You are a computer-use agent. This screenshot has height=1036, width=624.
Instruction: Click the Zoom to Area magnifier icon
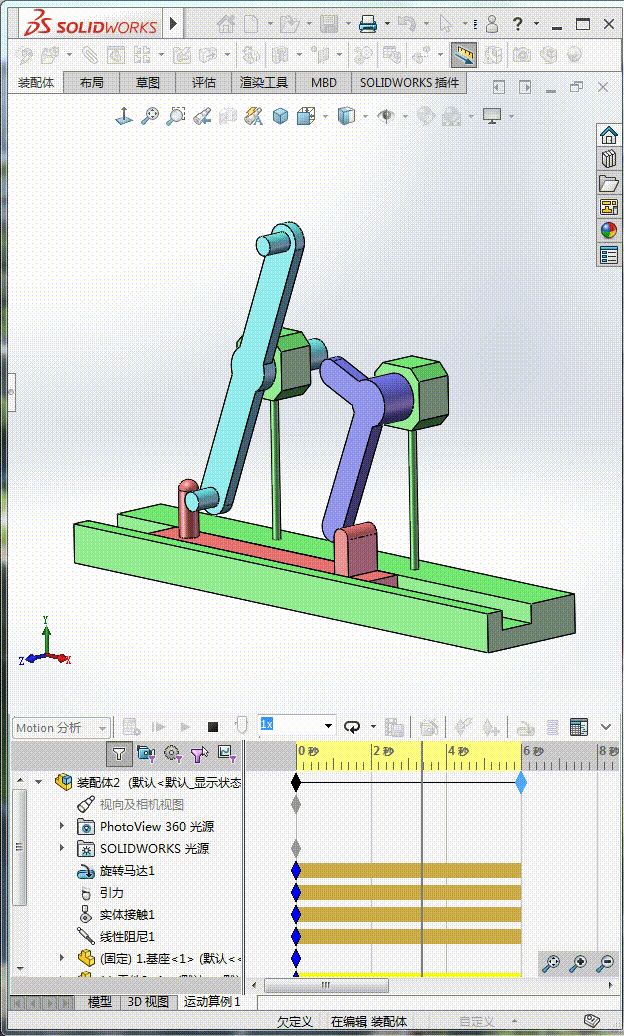coord(176,116)
